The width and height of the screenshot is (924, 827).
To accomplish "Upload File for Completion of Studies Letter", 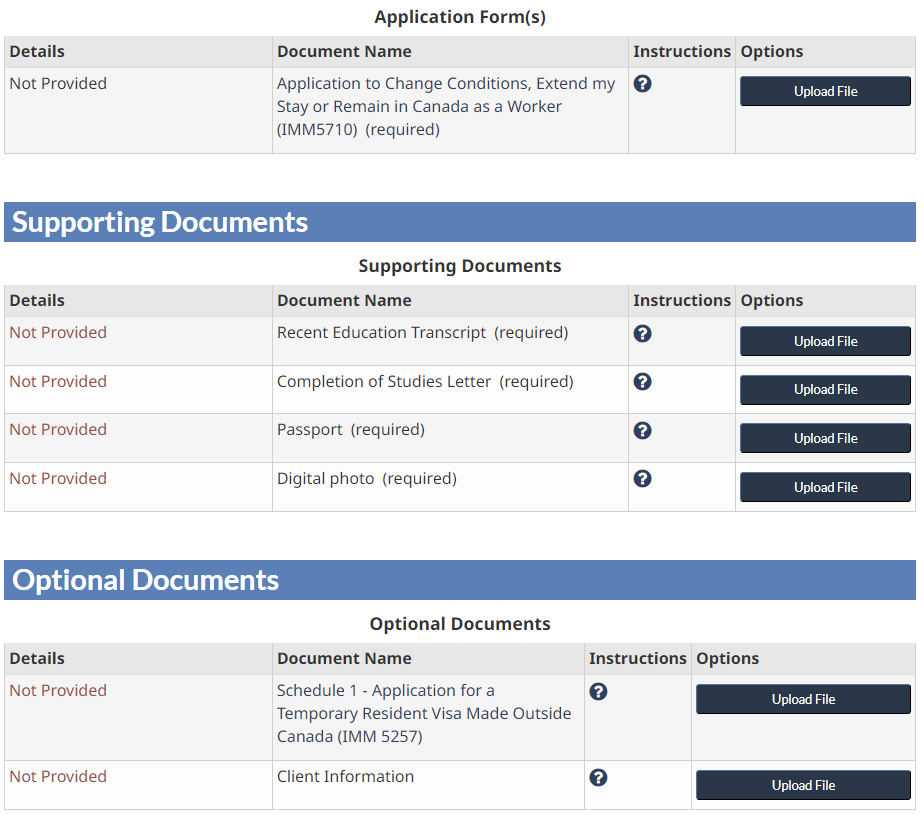I will [x=825, y=390].
